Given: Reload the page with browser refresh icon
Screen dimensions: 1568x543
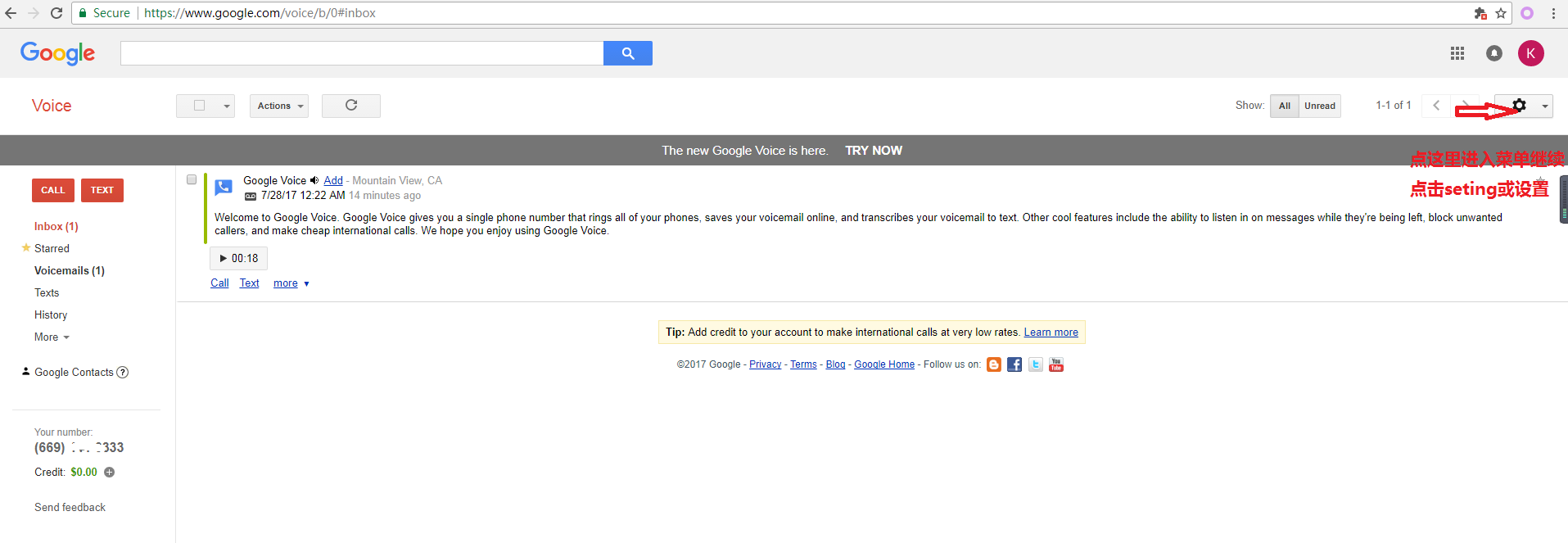Looking at the screenshot, I should (56, 13).
